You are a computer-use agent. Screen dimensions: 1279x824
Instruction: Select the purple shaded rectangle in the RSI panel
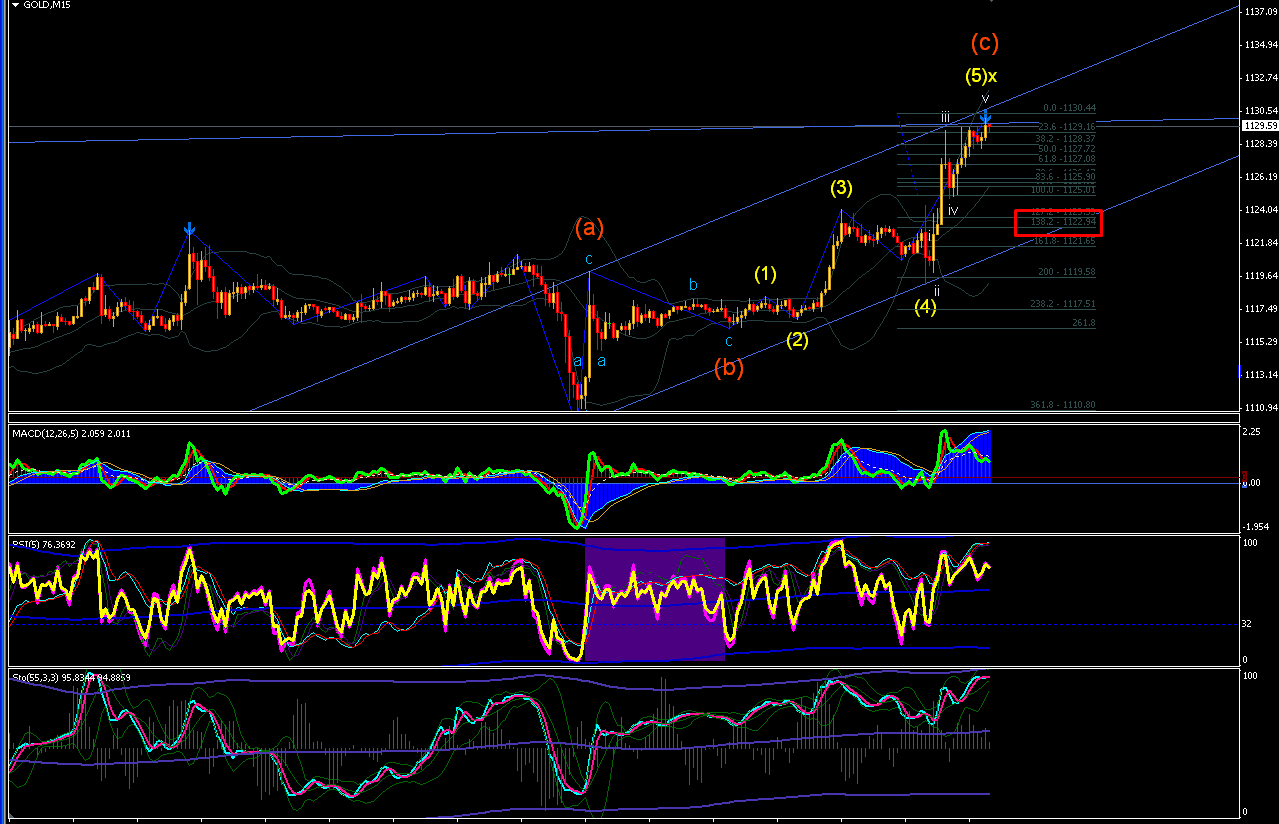[x=654, y=600]
